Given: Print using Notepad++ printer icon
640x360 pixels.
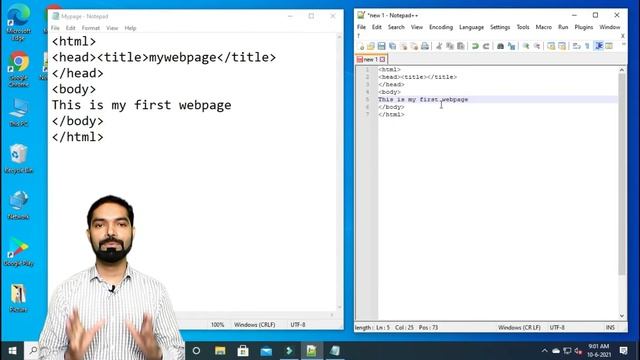Looking at the screenshot, I should [x=425, y=46].
